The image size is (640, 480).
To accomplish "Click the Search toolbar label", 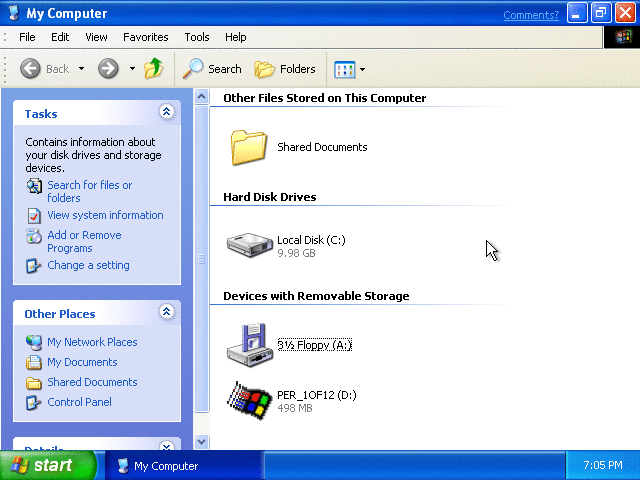I will click(x=224, y=69).
